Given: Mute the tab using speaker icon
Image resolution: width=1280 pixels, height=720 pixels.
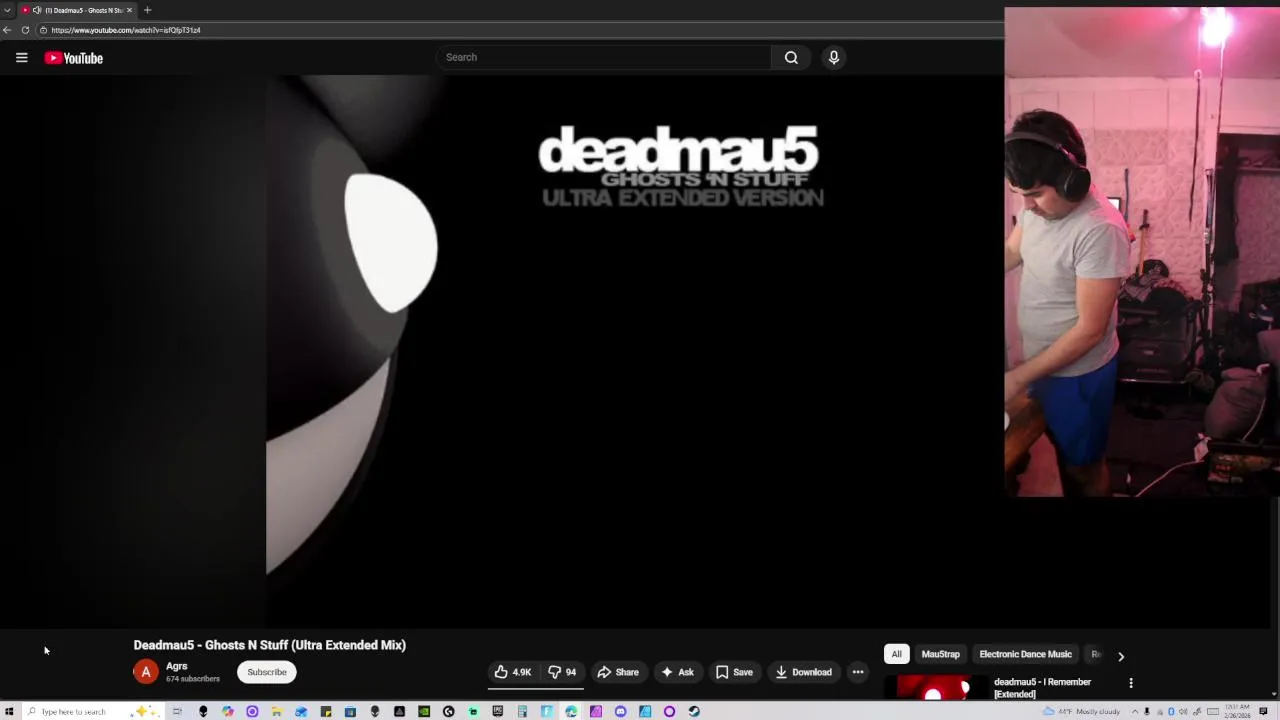Looking at the screenshot, I should [37, 10].
